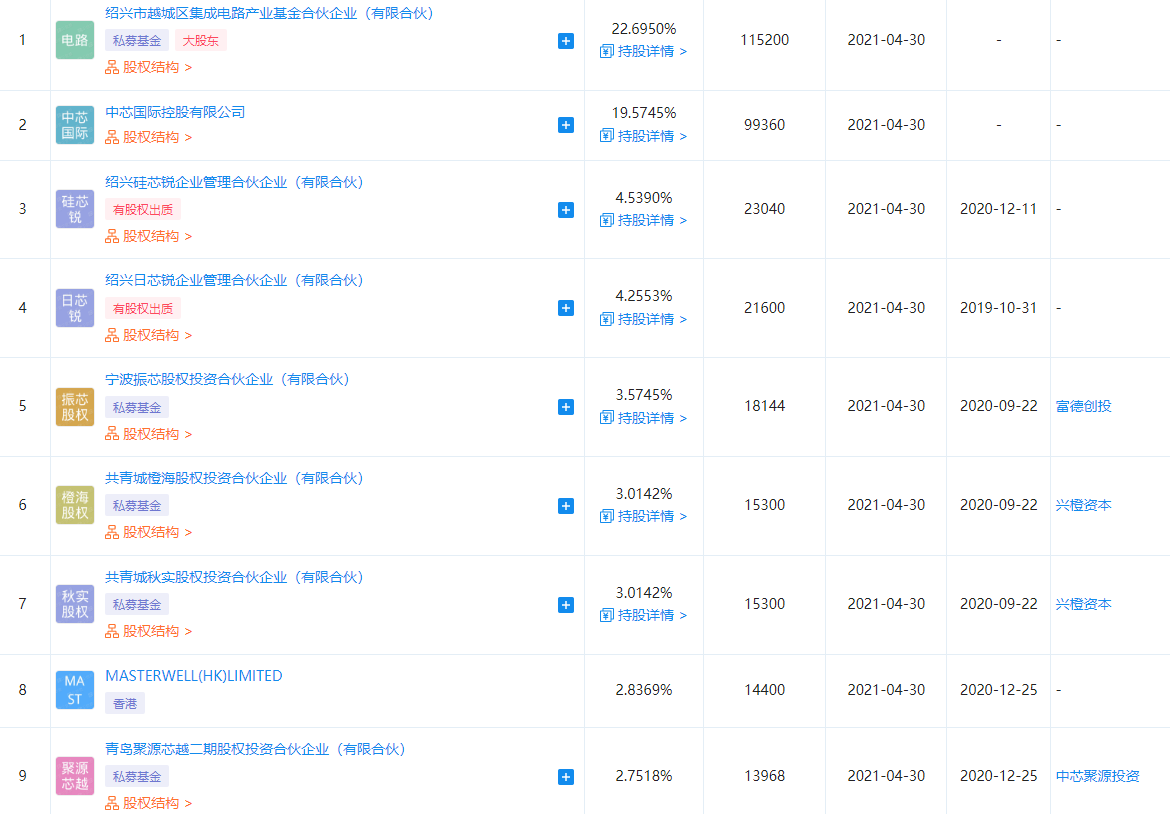1170x814 pixels.
Task: Open MASTERWELL(HK)LIMITED company link
Action: point(194,675)
